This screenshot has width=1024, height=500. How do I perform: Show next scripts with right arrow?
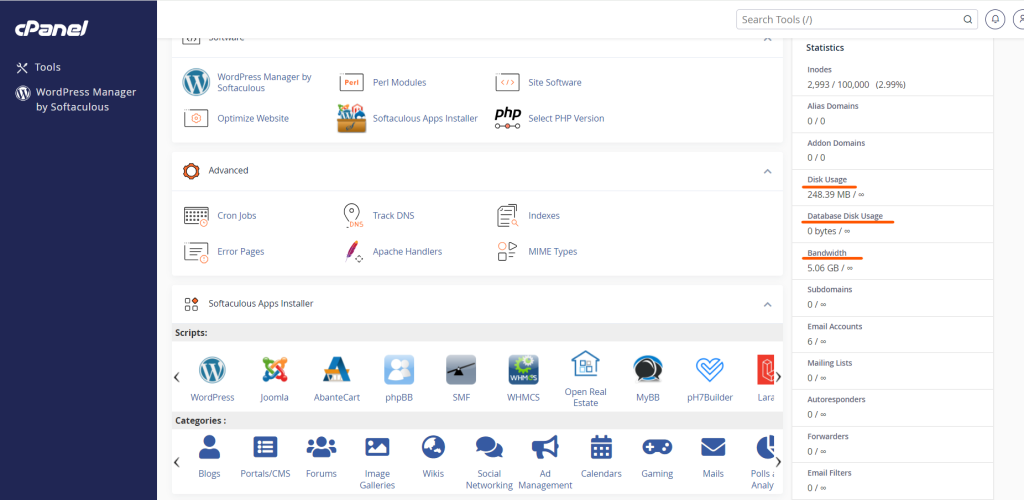tap(778, 377)
